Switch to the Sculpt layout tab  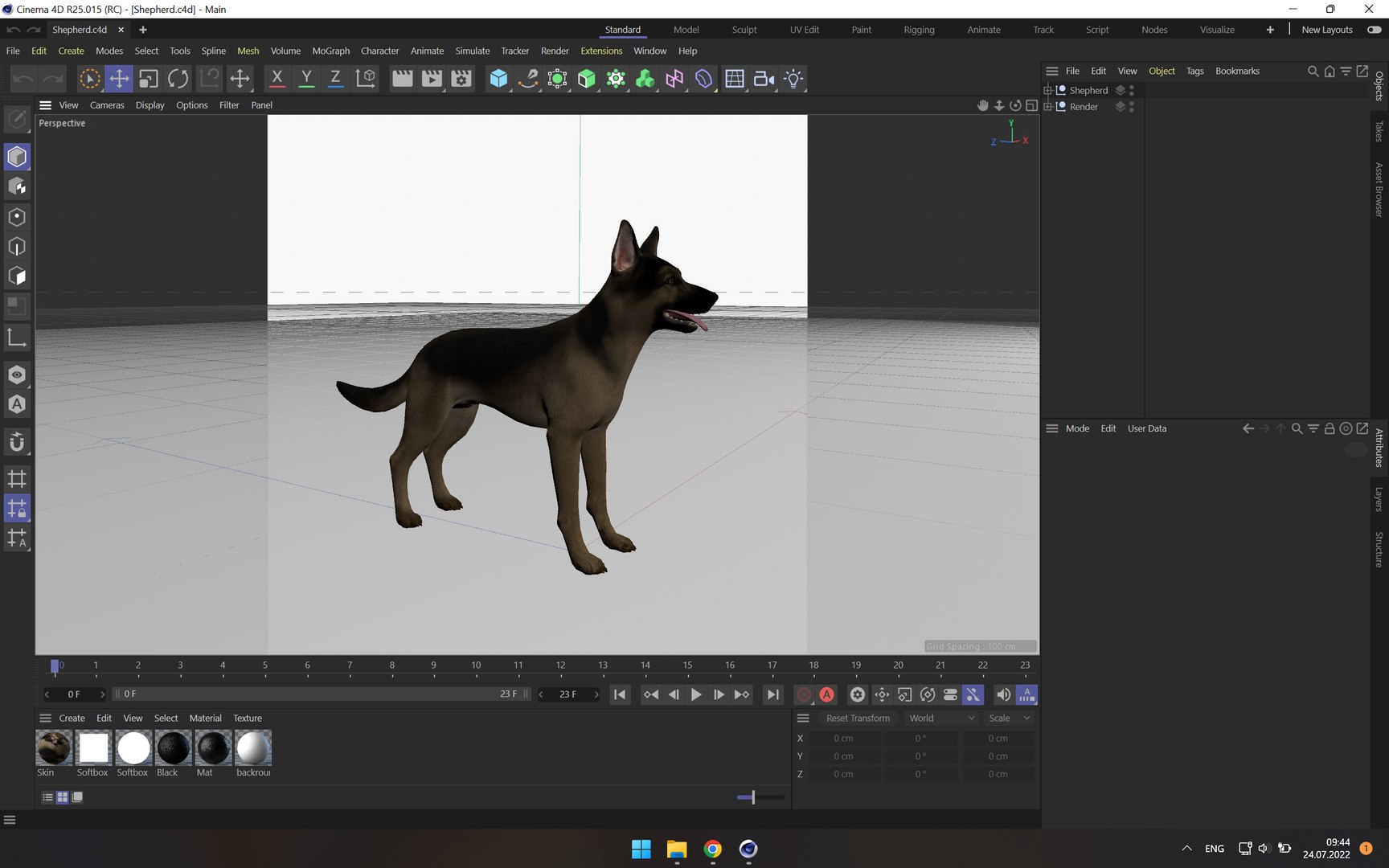click(744, 30)
